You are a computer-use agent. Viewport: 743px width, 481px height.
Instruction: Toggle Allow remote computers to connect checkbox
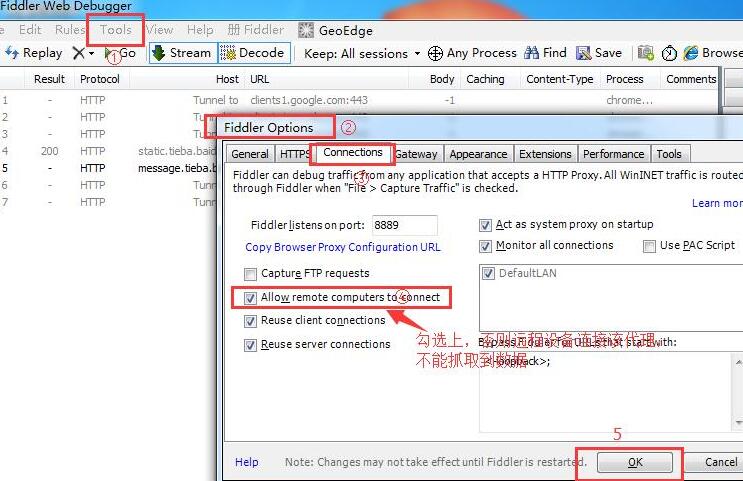250,298
